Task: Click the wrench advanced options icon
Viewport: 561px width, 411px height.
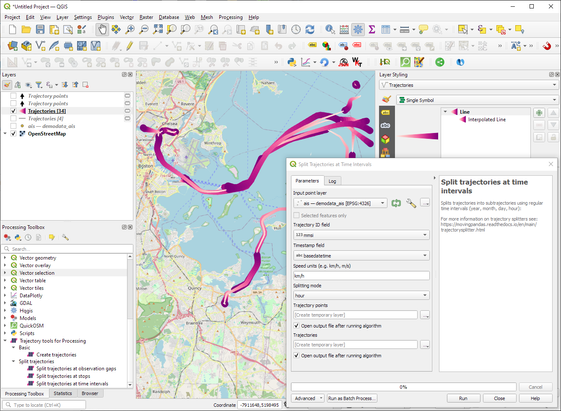Action: click(411, 203)
